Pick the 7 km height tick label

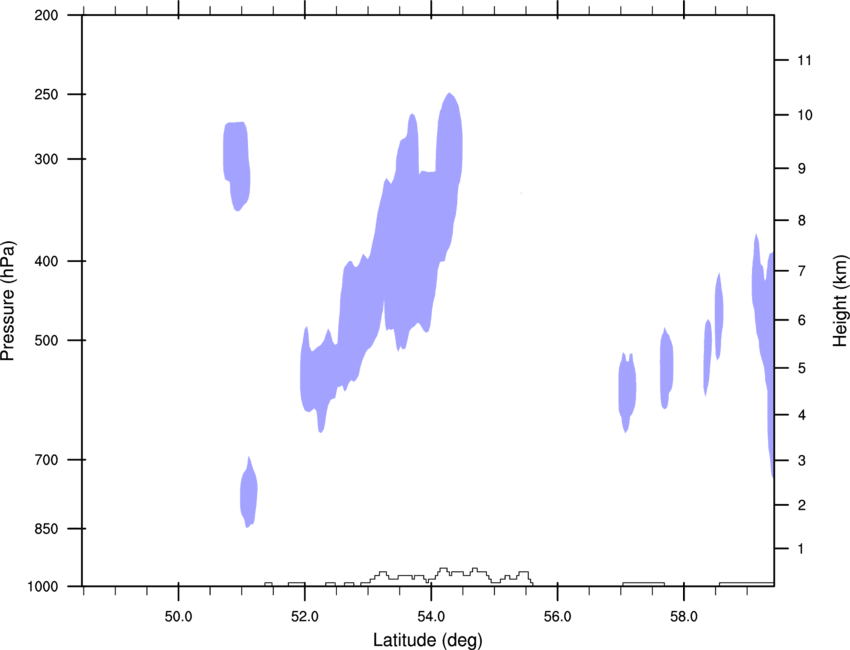pos(801,271)
